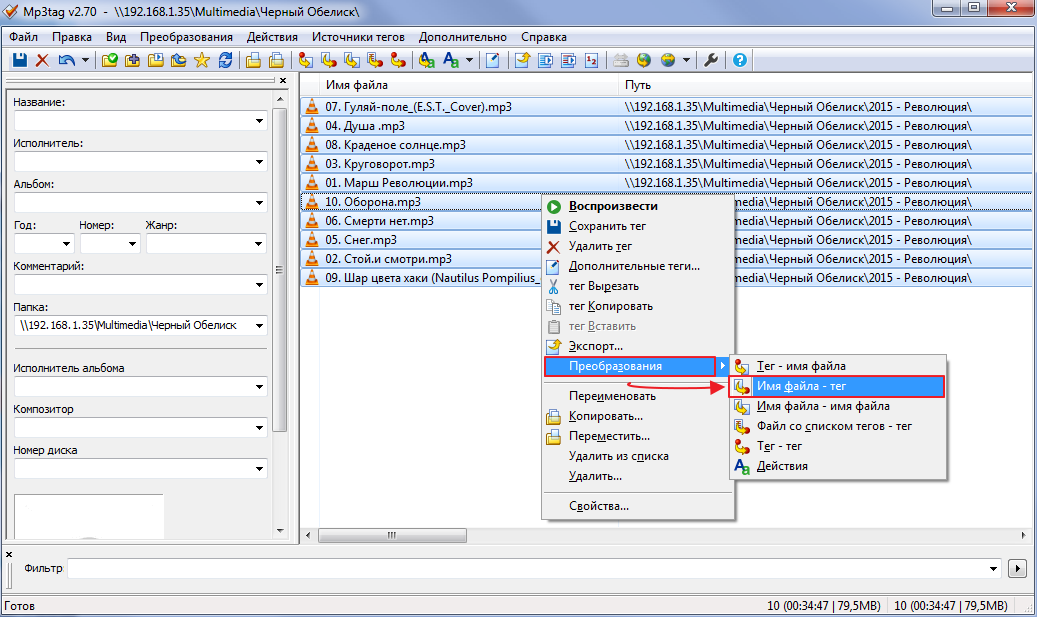Close the tag panel with its X button

(x=283, y=81)
